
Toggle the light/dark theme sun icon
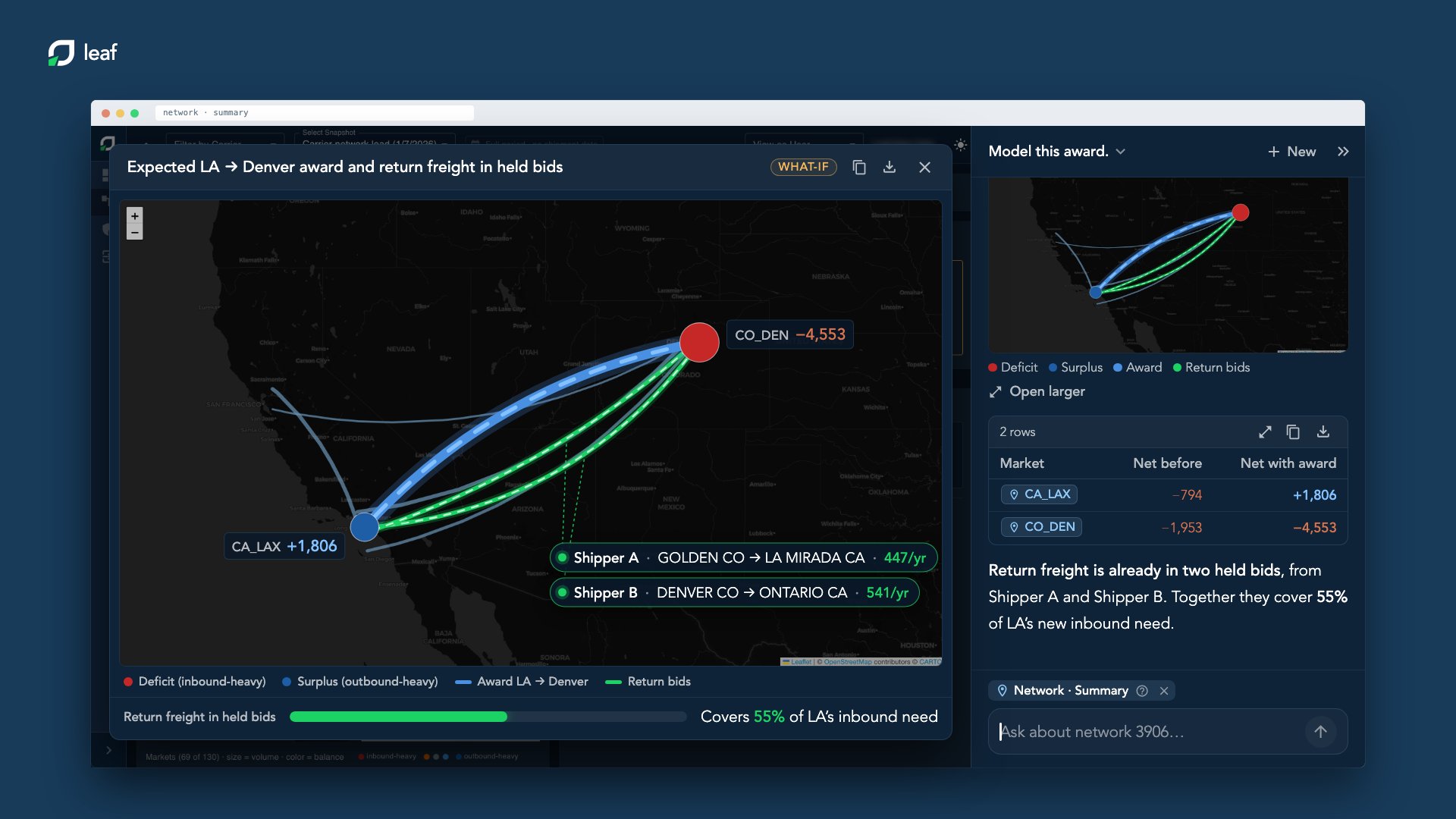pyautogui.click(x=960, y=145)
